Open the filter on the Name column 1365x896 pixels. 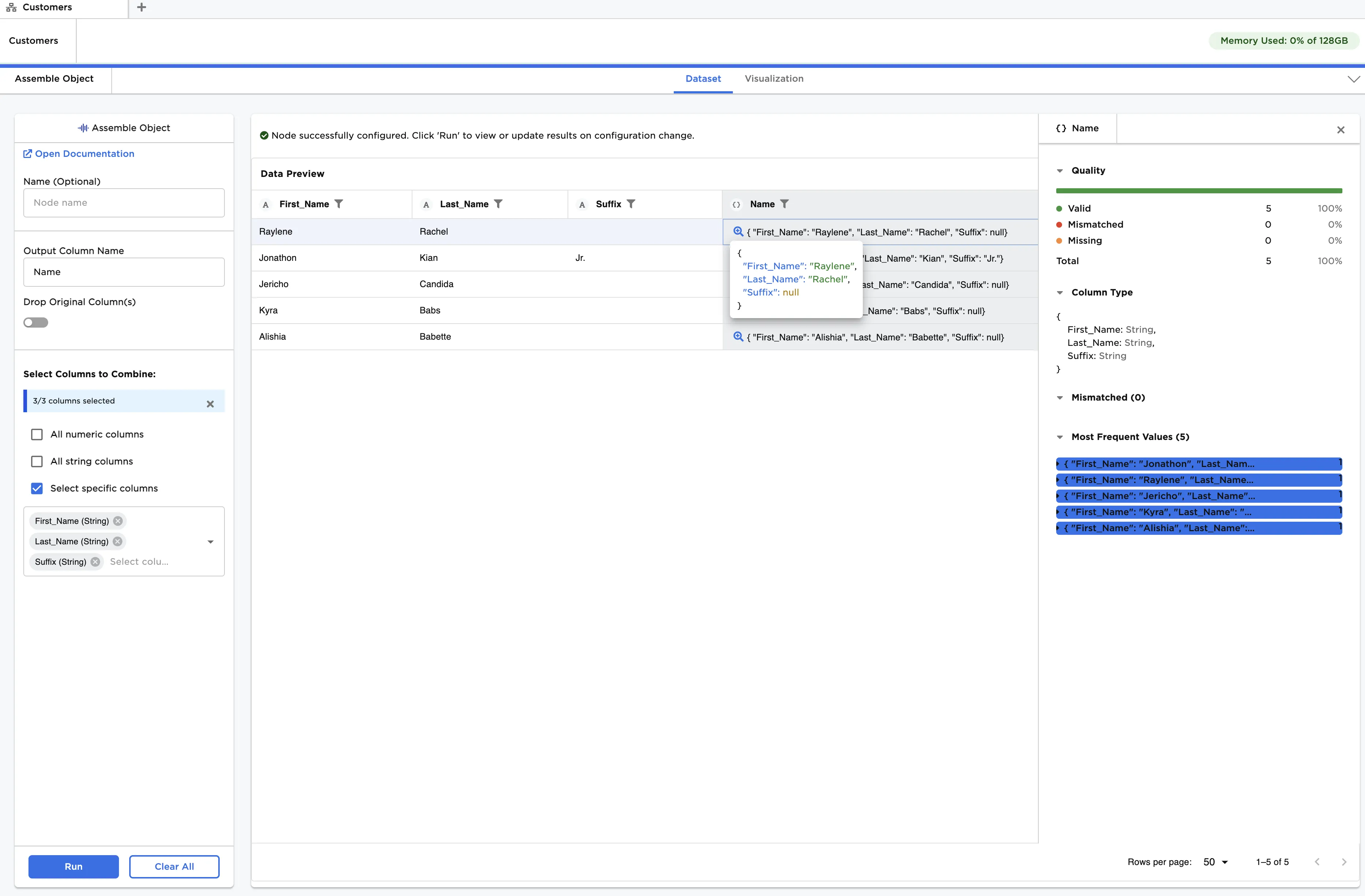coord(785,204)
